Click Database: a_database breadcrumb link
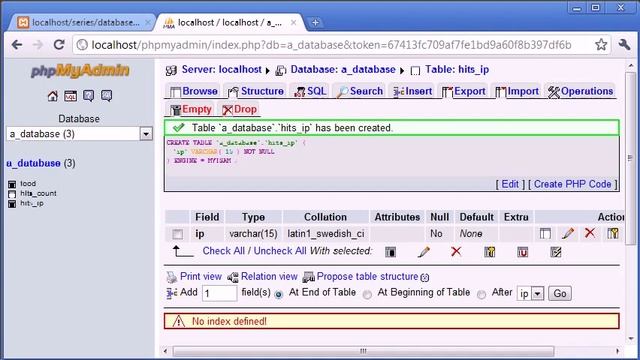640x360 pixels. pos(343,69)
